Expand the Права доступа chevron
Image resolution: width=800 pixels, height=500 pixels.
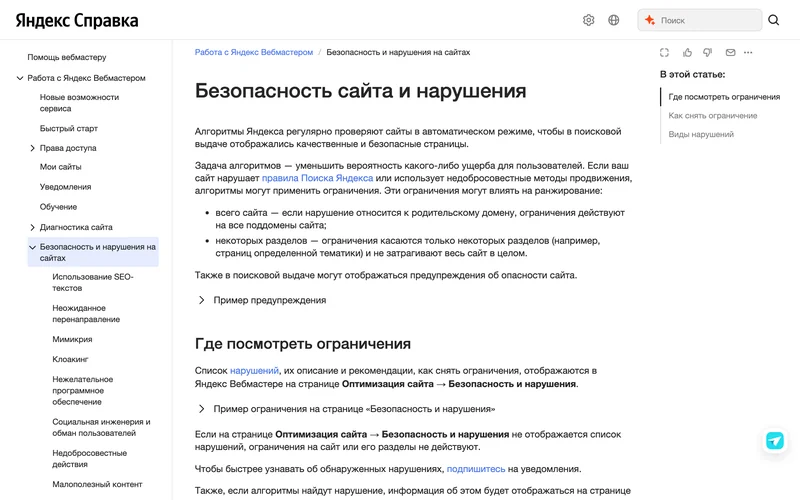click(32, 148)
